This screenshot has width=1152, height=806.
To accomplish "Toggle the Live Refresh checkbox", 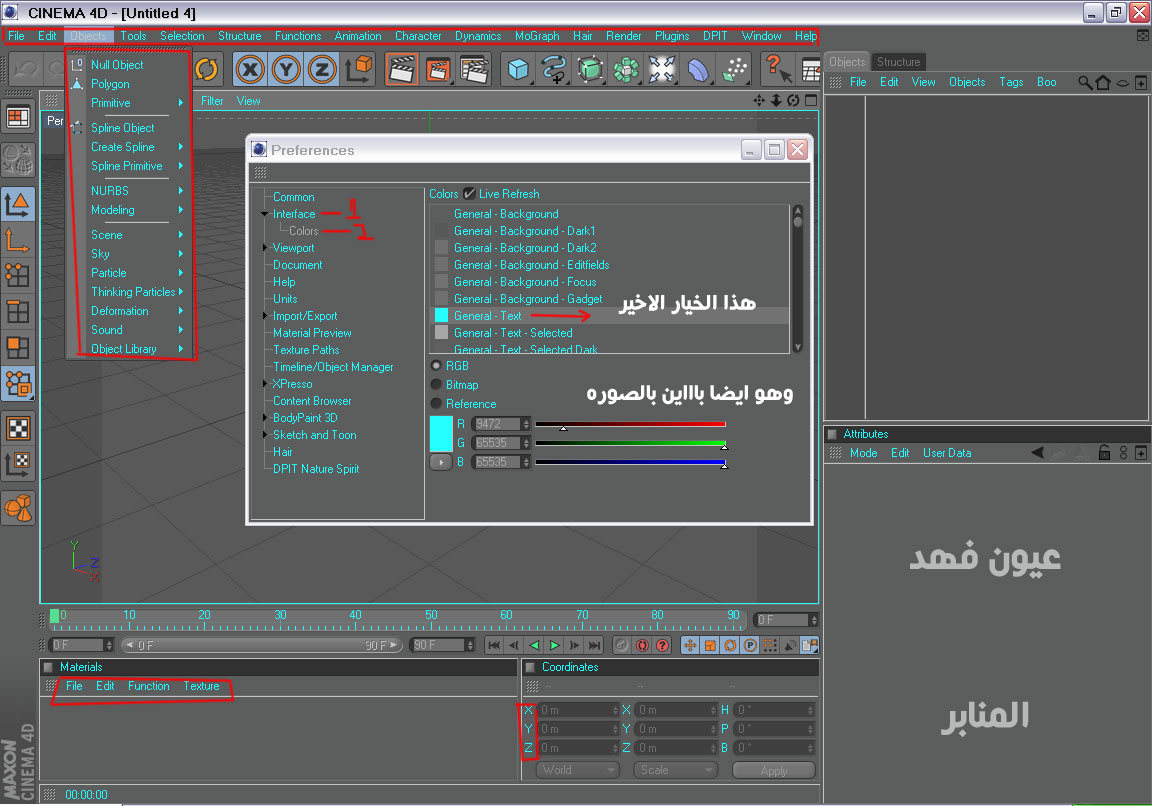I will [469, 194].
